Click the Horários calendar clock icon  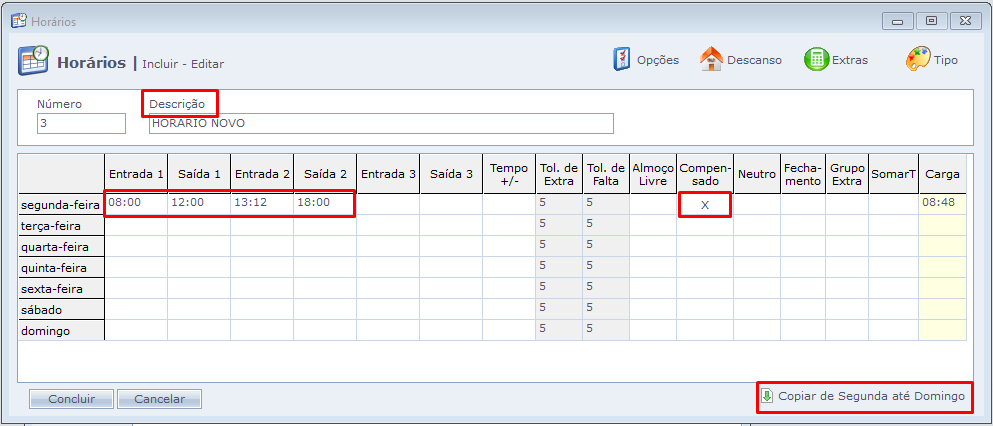click(33, 61)
